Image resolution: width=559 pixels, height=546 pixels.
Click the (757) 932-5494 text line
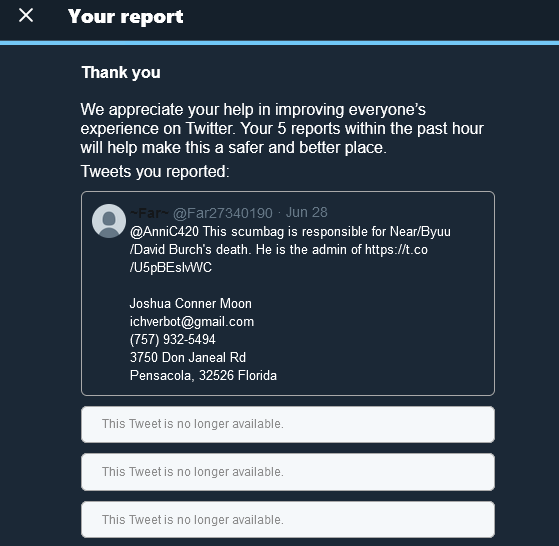173,339
